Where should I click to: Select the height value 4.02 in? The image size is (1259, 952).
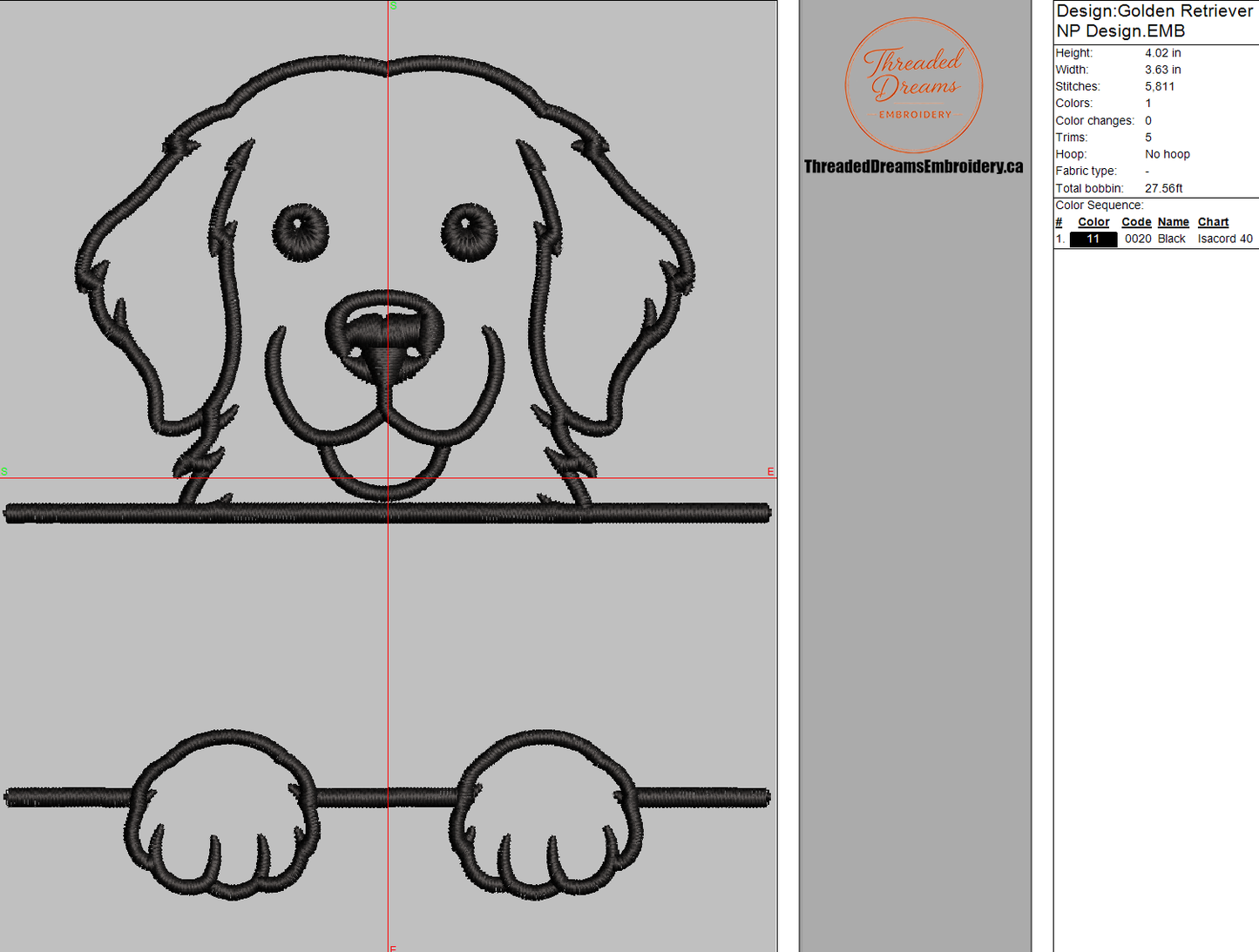pyautogui.click(x=1162, y=53)
